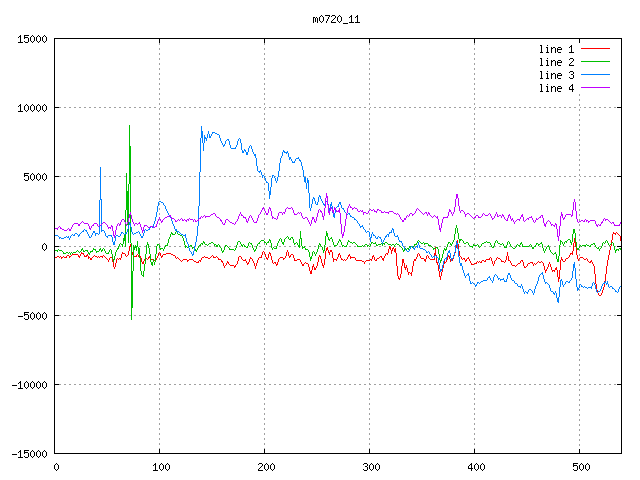Click the chart title m0720_11
The height and width of the screenshot is (480, 640).
point(335,19)
